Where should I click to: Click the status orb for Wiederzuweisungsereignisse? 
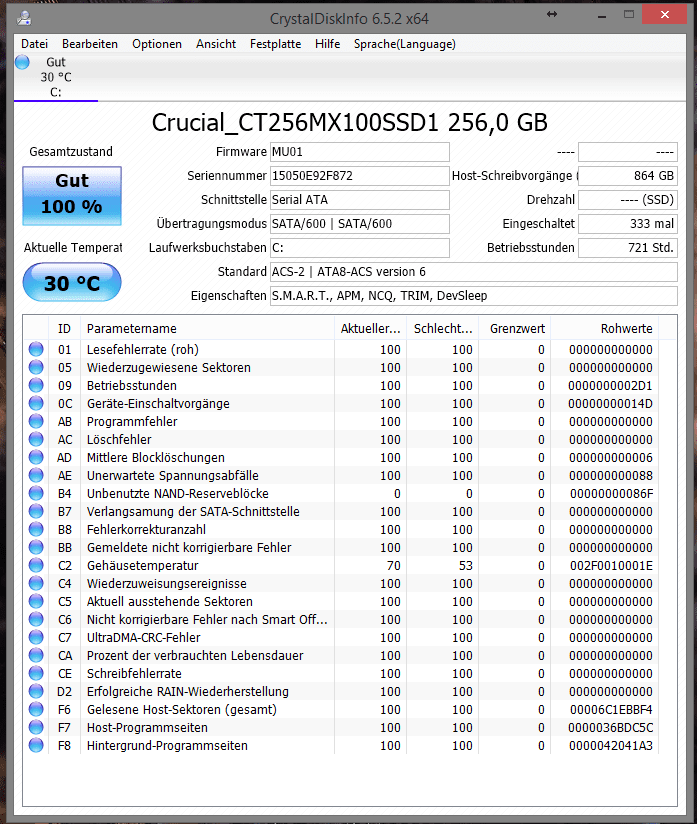36,583
